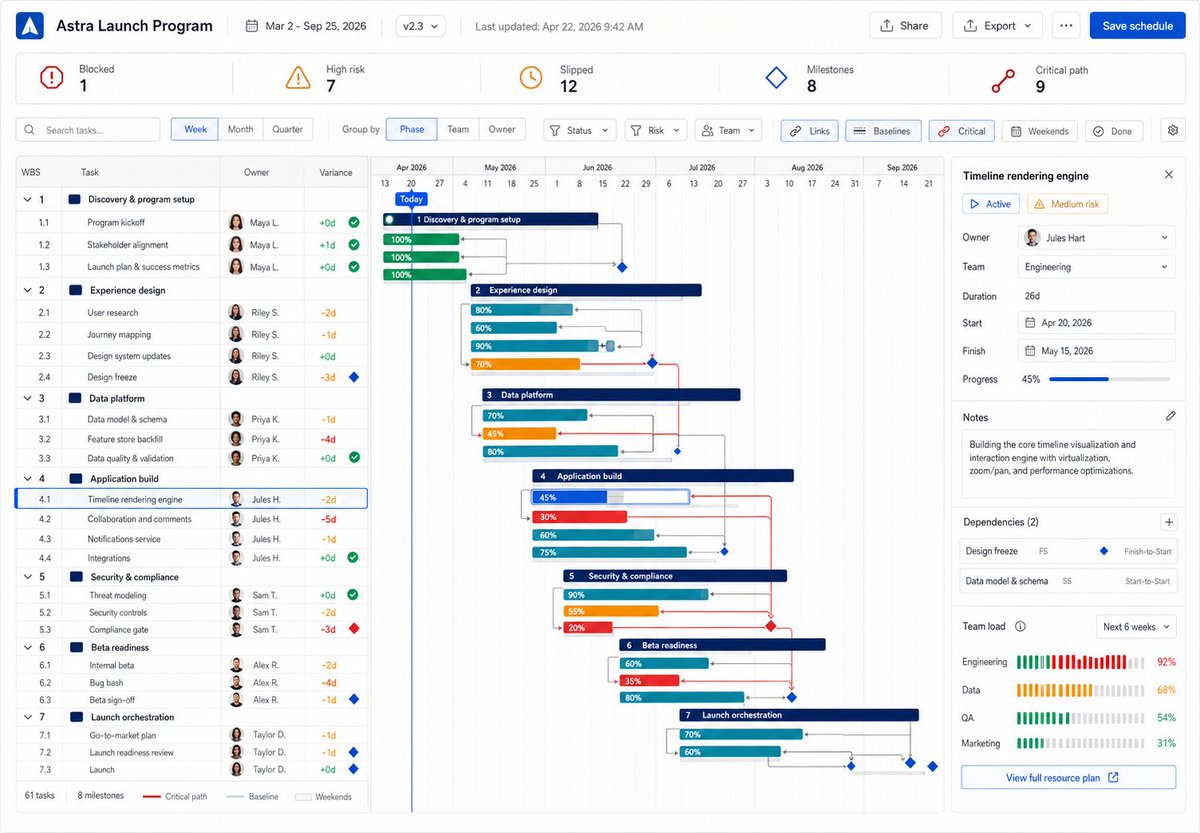Image resolution: width=1200 pixels, height=833 pixels.
Task: Collapse the Discovery & program setup group
Action: 27,199
